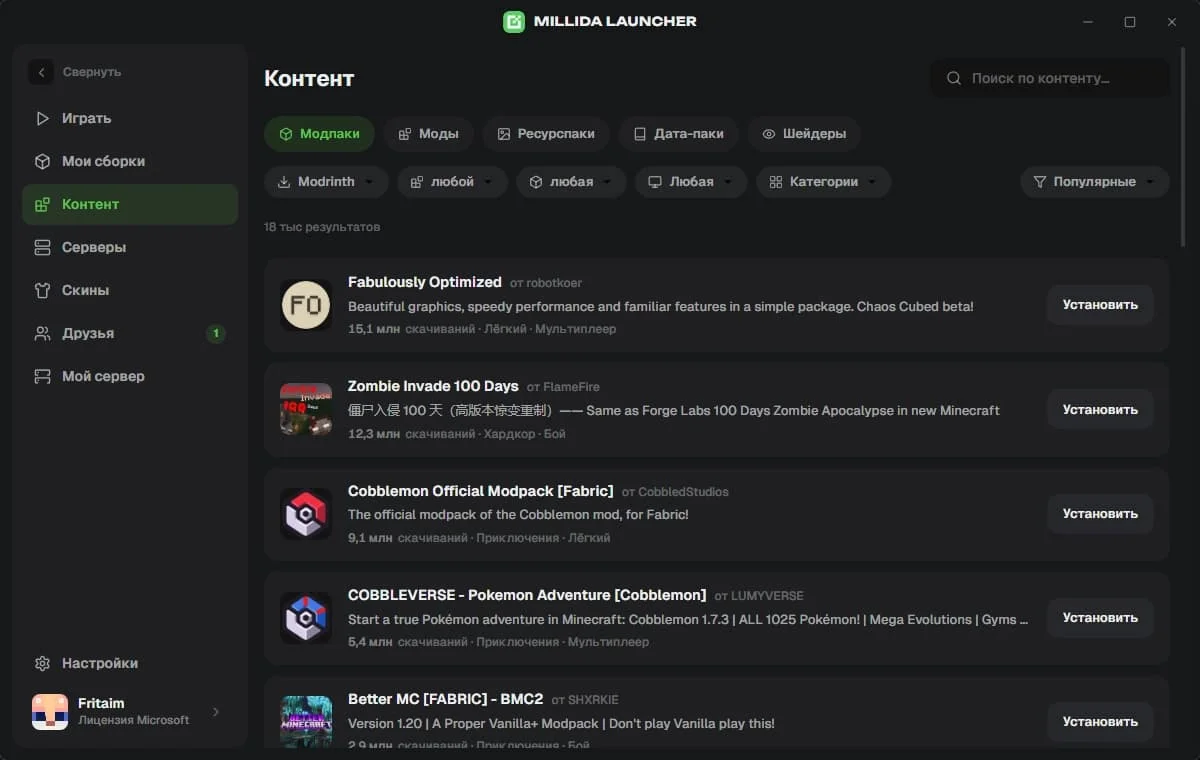Open Мой сервер section
1200x760 pixels.
(x=130, y=376)
